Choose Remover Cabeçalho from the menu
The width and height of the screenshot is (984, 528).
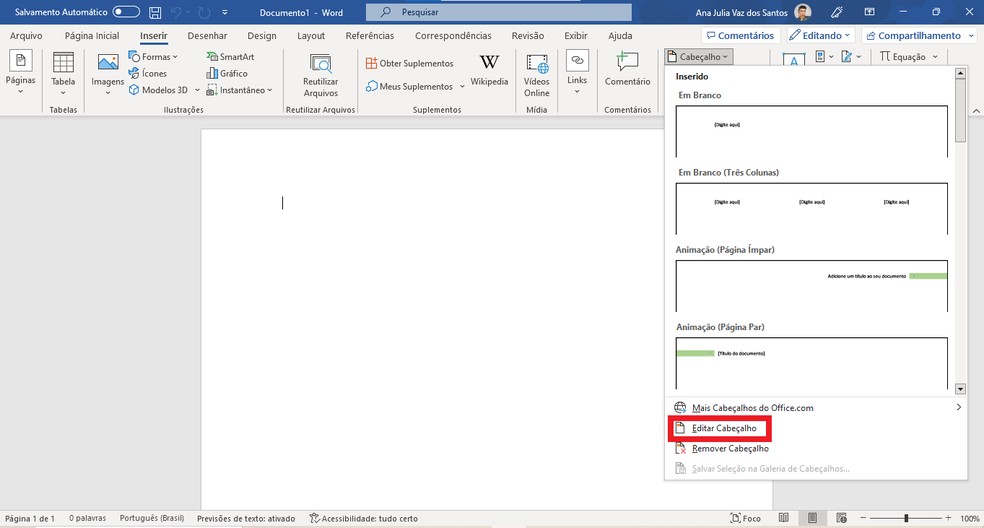pyautogui.click(x=729, y=449)
